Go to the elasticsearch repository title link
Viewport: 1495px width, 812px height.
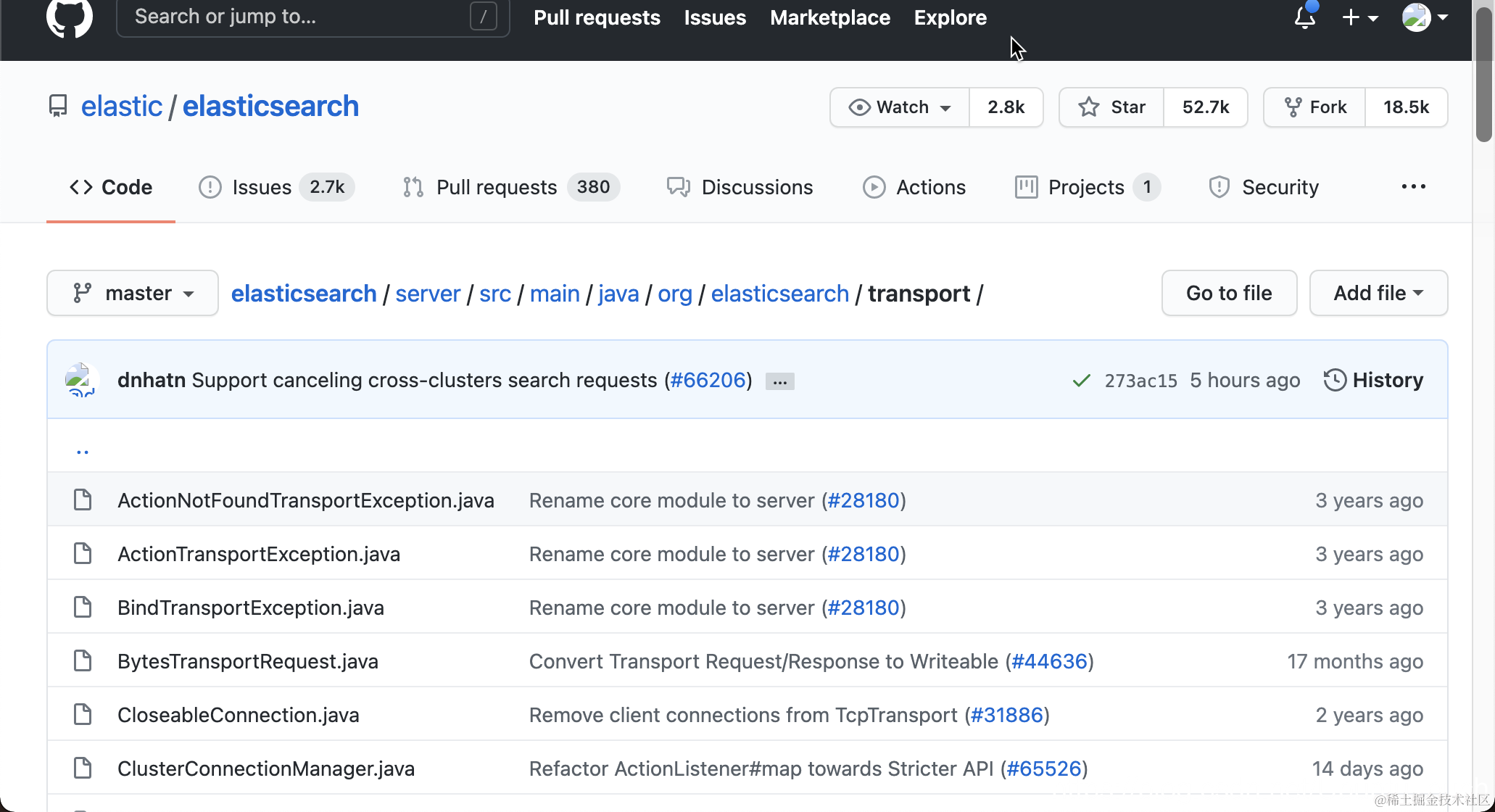click(270, 107)
